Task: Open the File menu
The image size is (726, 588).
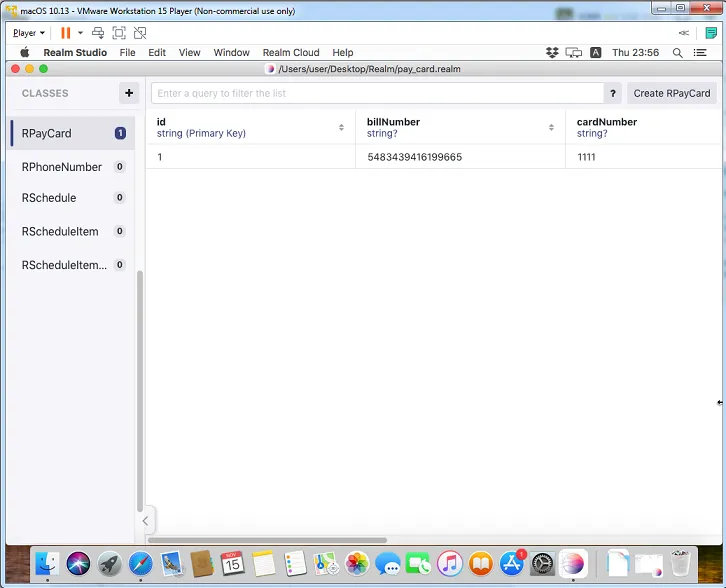Action: tap(127, 52)
